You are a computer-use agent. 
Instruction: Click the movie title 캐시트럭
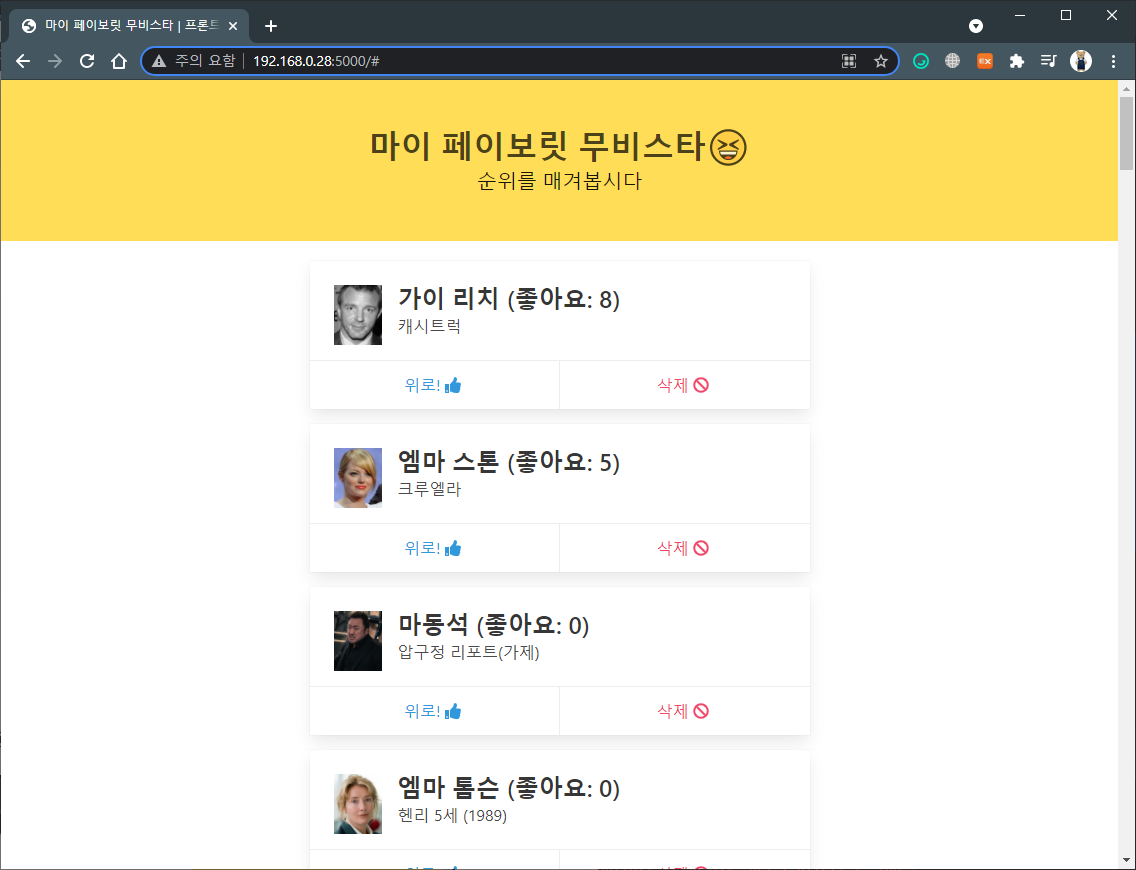[x=430, y=326]
